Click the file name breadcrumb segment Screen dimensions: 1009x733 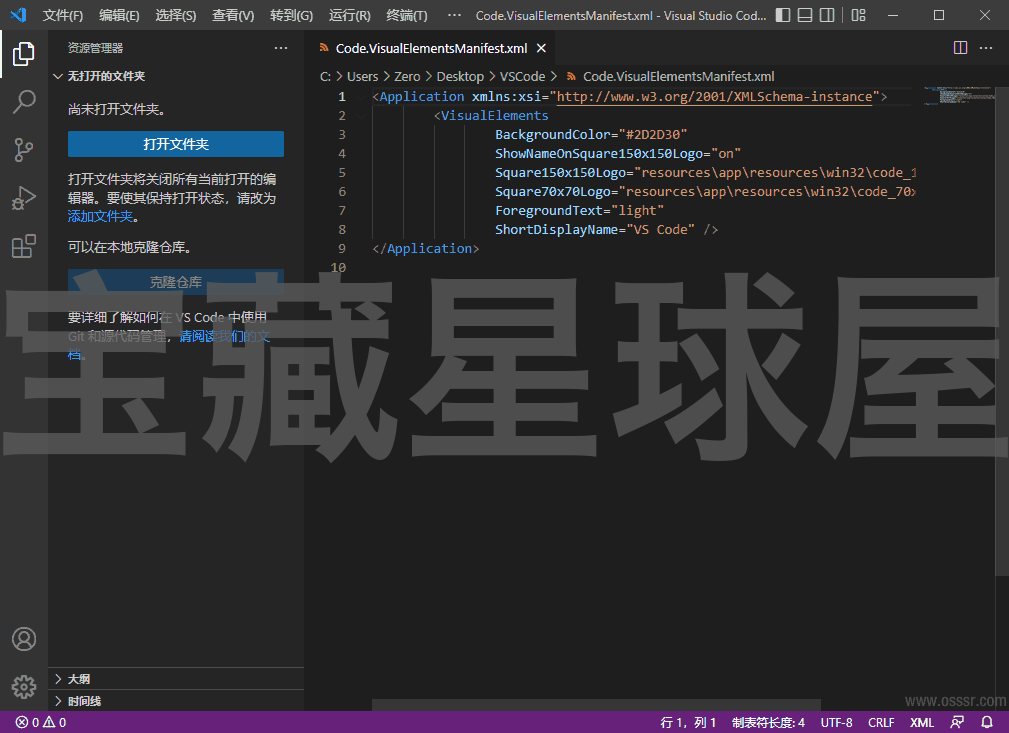(678, 77)
